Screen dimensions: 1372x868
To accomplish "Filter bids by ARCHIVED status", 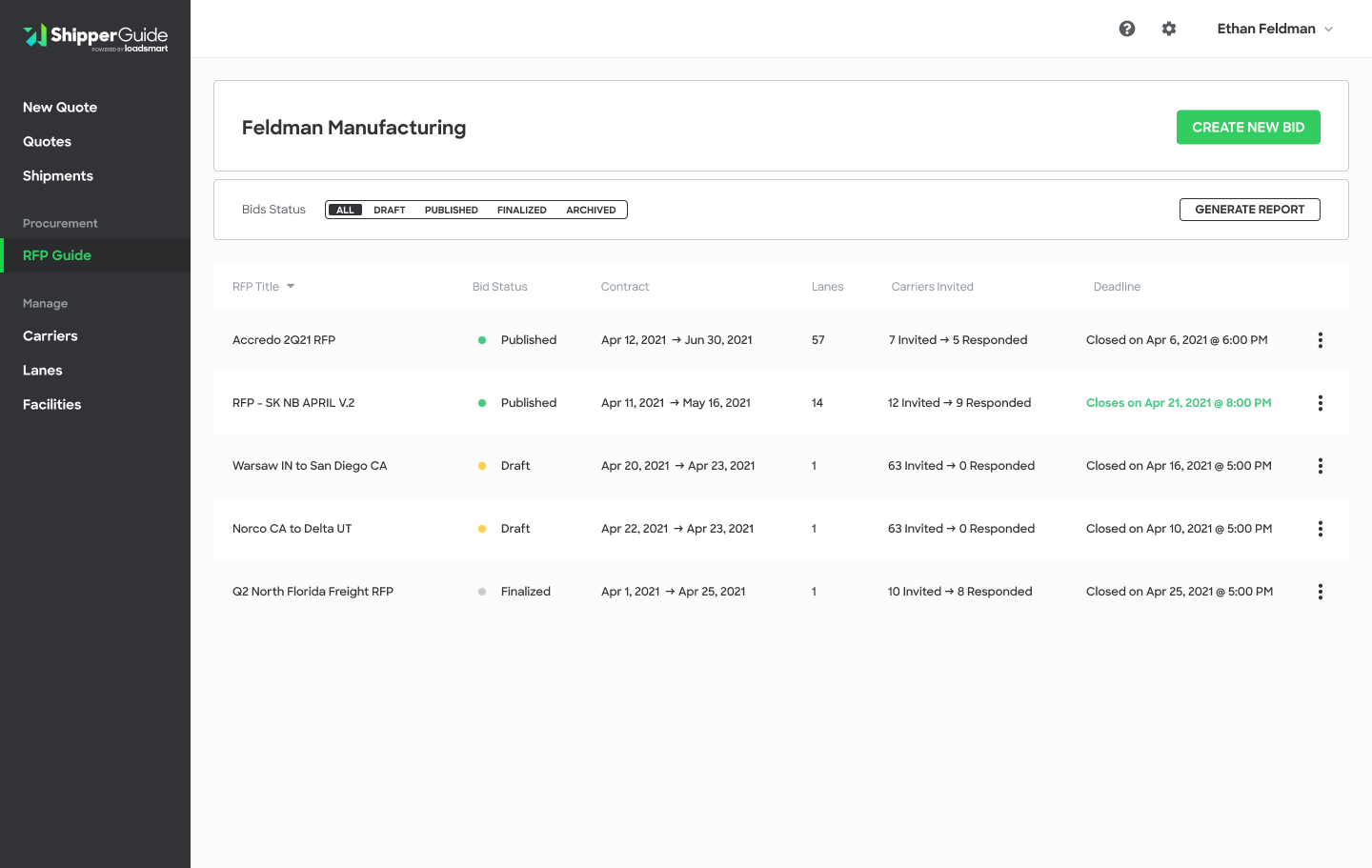I will [591, 210].
